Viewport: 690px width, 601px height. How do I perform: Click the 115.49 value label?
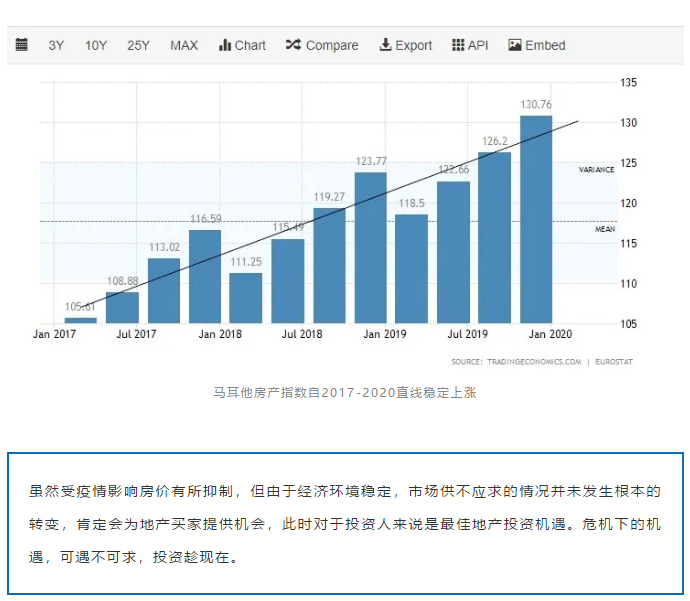288,227
